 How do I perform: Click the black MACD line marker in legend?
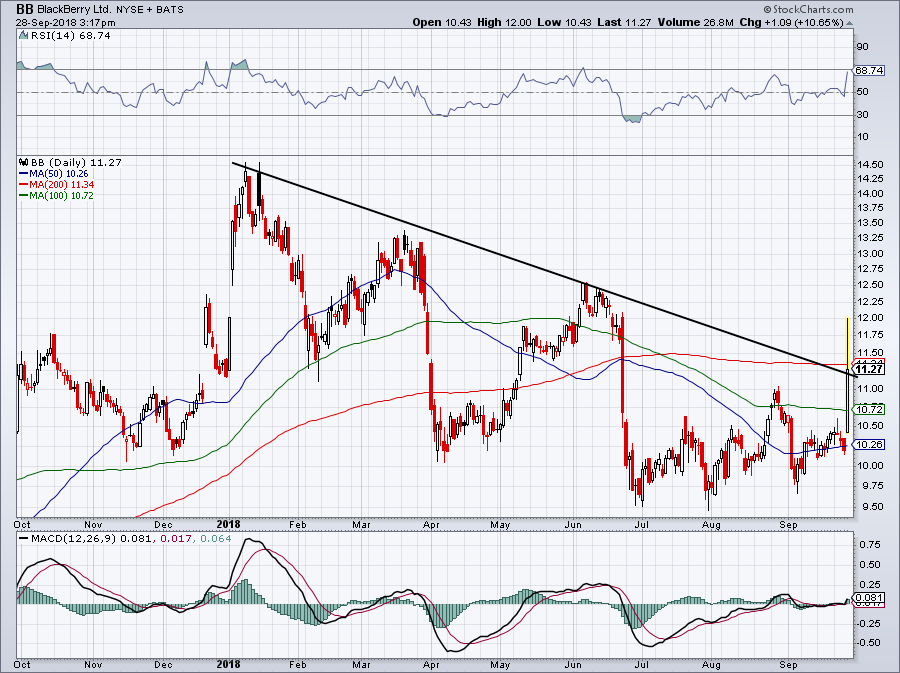pos(24,538)
